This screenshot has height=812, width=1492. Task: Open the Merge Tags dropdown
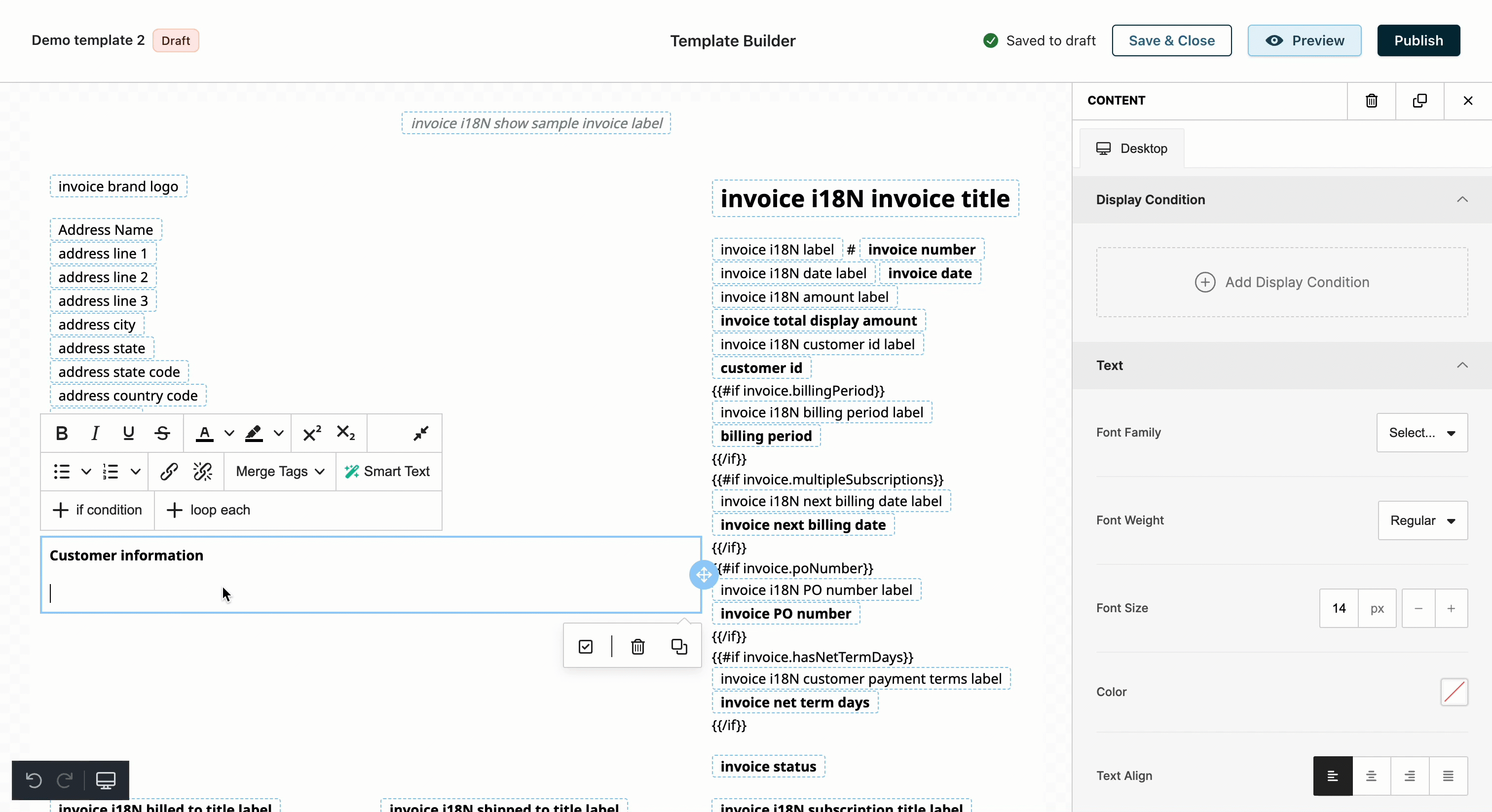point(280,472)
